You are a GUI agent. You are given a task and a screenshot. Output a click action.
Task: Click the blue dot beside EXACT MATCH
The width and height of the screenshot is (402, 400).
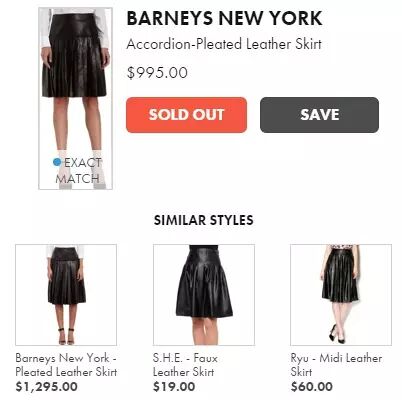click(57, 162)
